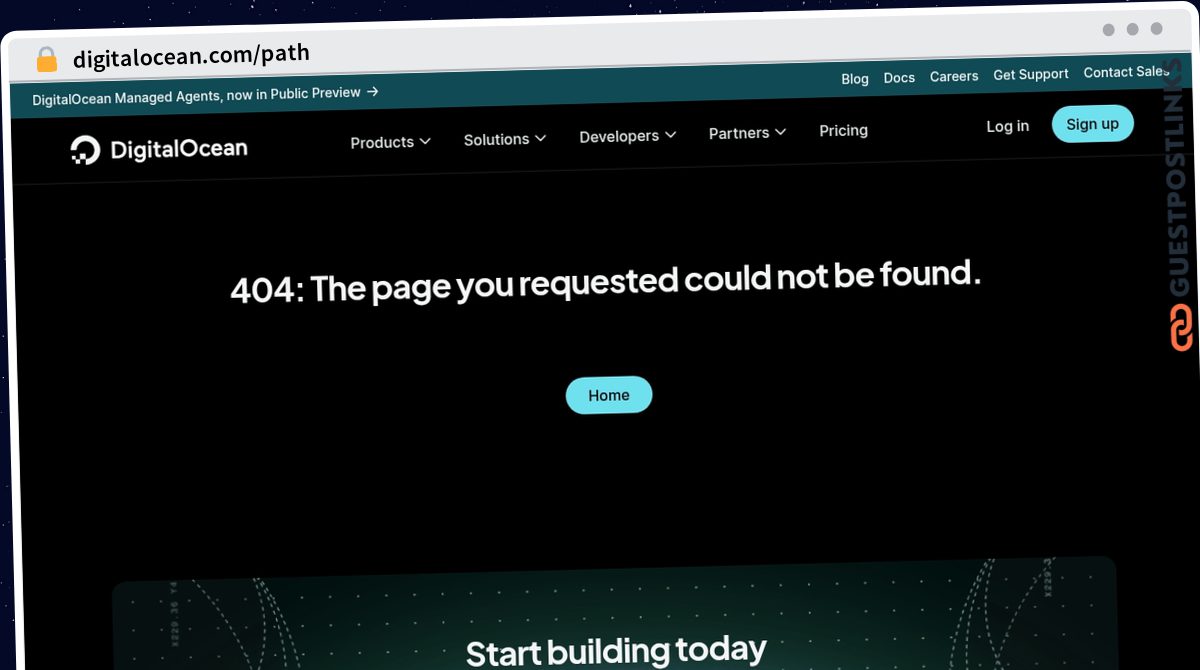Screen dimensions: 1200x670
Task: Expand the Products dropdown menu
Action: pos(390,142)
